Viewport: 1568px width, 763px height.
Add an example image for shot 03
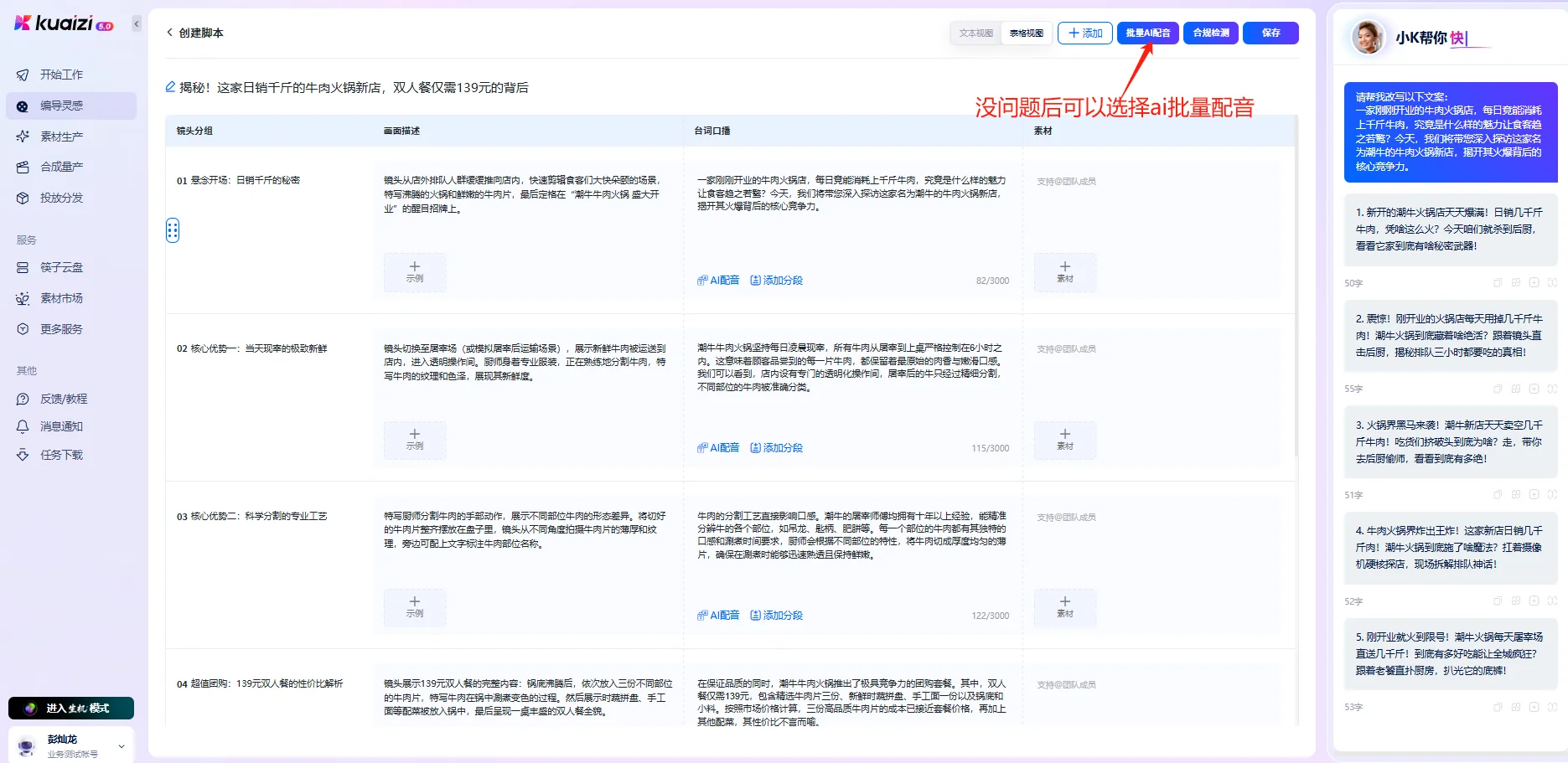click(x=415, y=607)
